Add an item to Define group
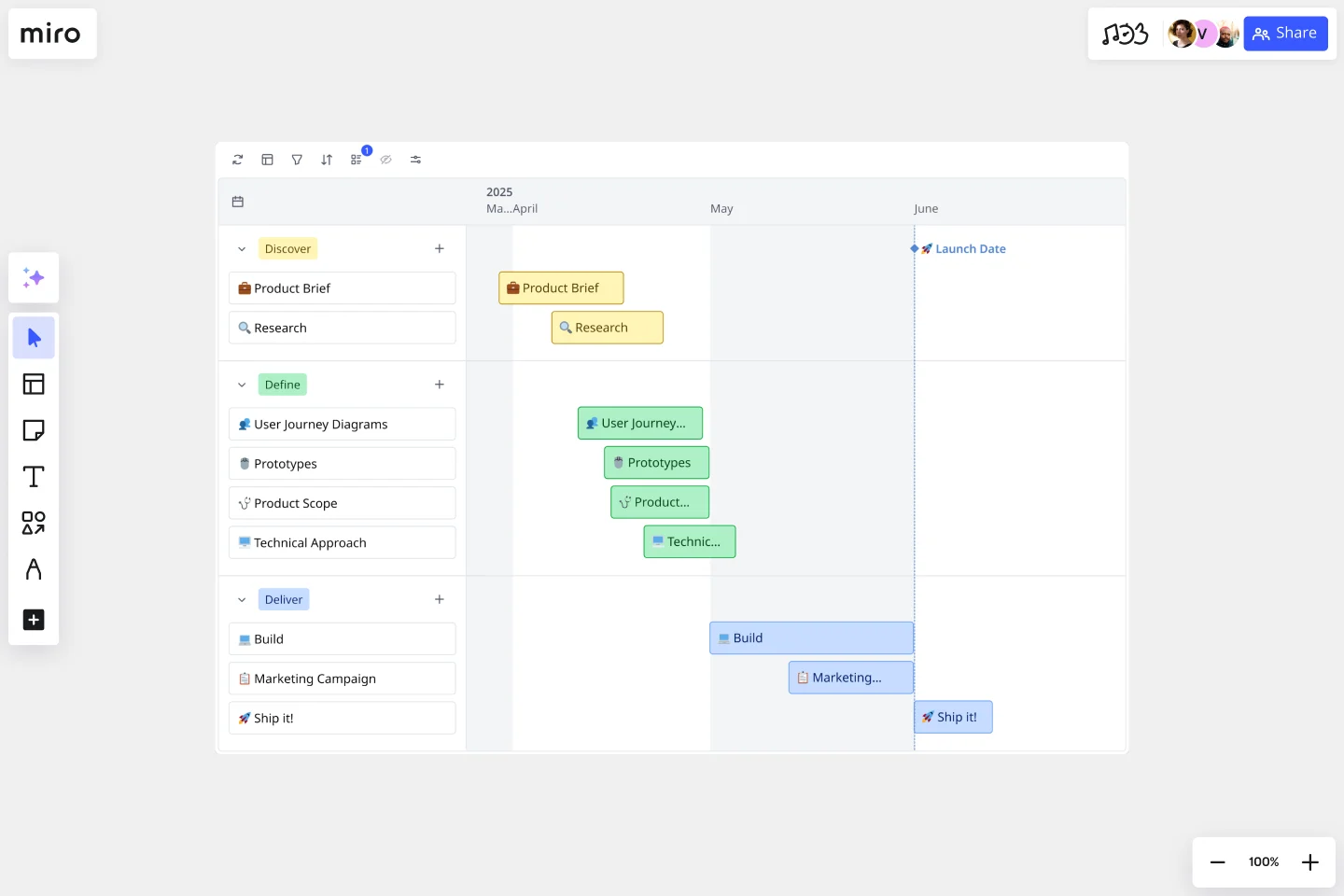 tap(440, 385)
